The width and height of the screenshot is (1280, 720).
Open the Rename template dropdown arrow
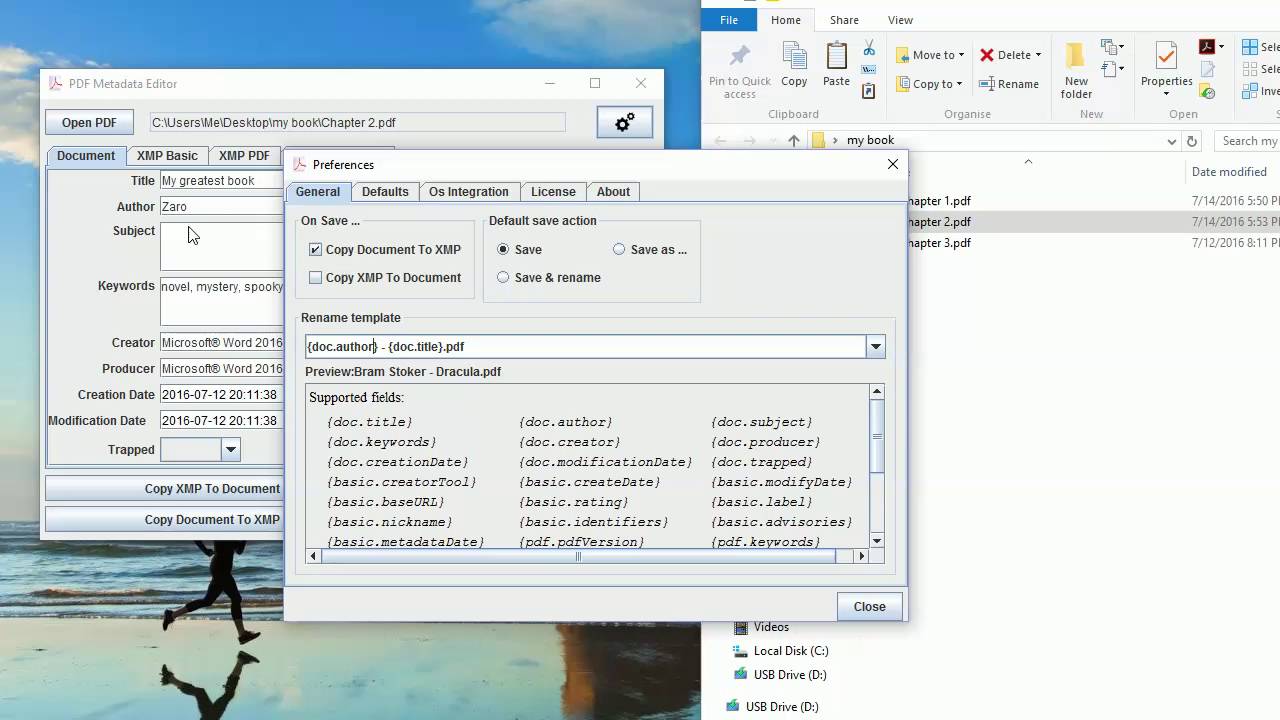click(875, 347)
